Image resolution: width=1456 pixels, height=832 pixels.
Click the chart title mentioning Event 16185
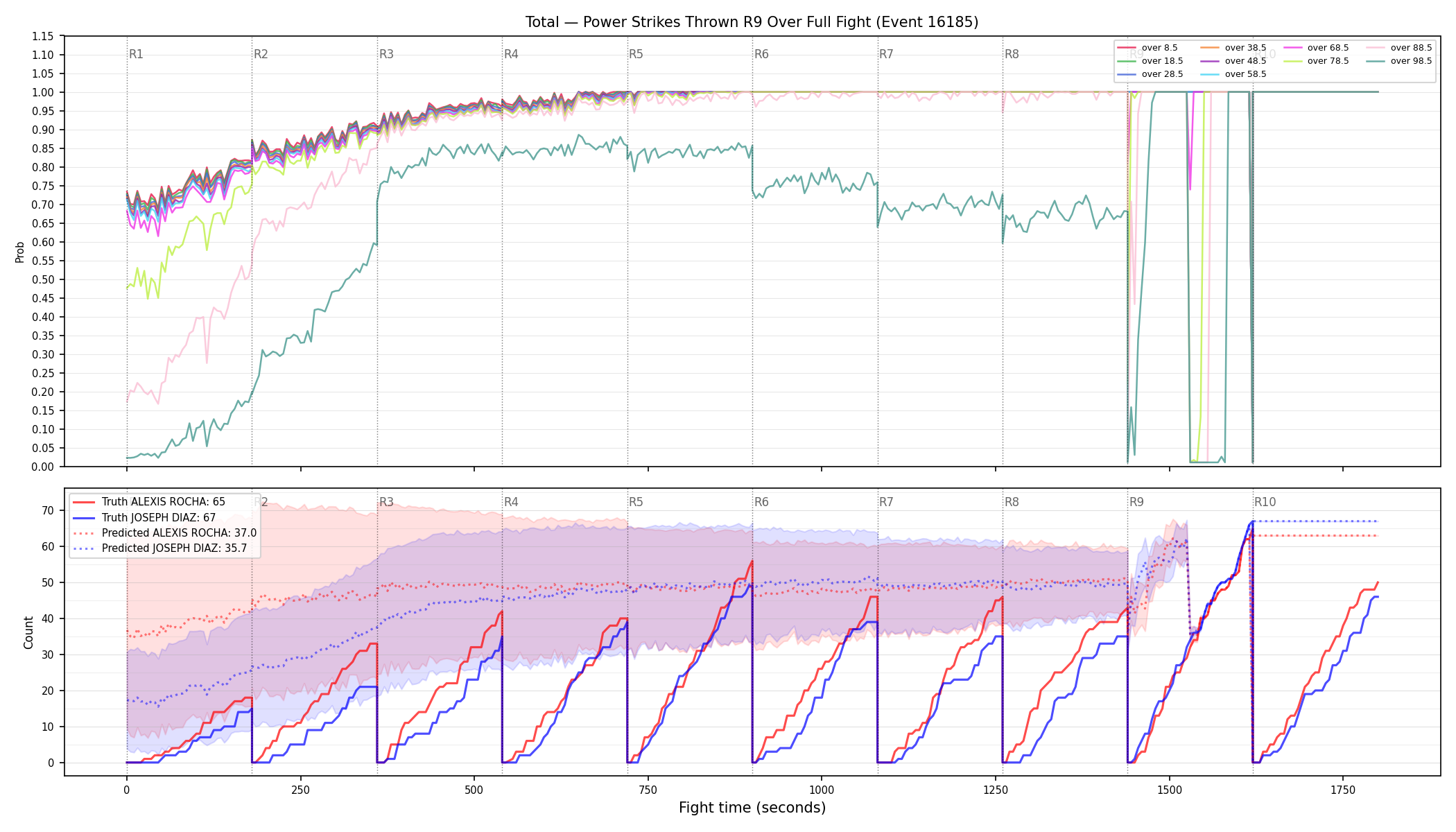click(752, 22)
